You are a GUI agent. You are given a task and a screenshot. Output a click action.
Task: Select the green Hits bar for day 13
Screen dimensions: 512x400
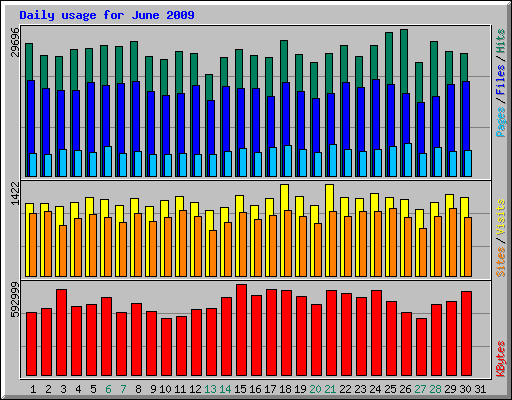209,87
